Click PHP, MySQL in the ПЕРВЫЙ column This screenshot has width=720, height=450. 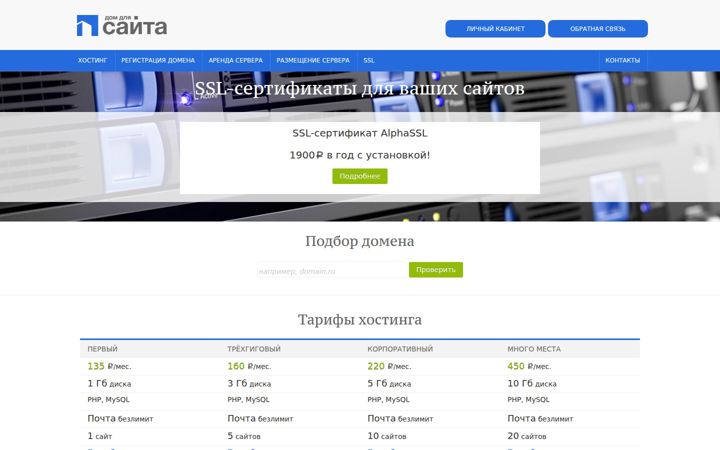[108, 399]
